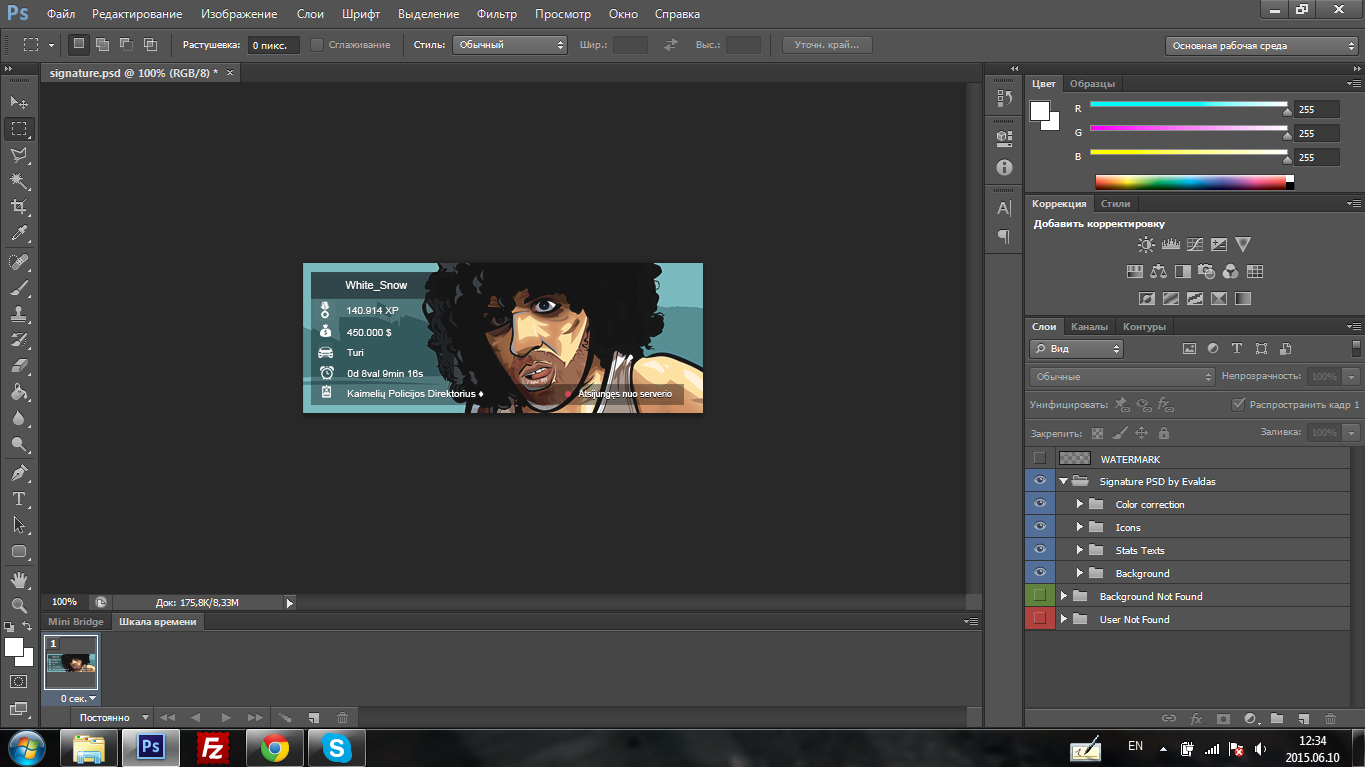The image size is (1365, 767).
Task: Click the Растушевка input field
Action: pos(273,45)
